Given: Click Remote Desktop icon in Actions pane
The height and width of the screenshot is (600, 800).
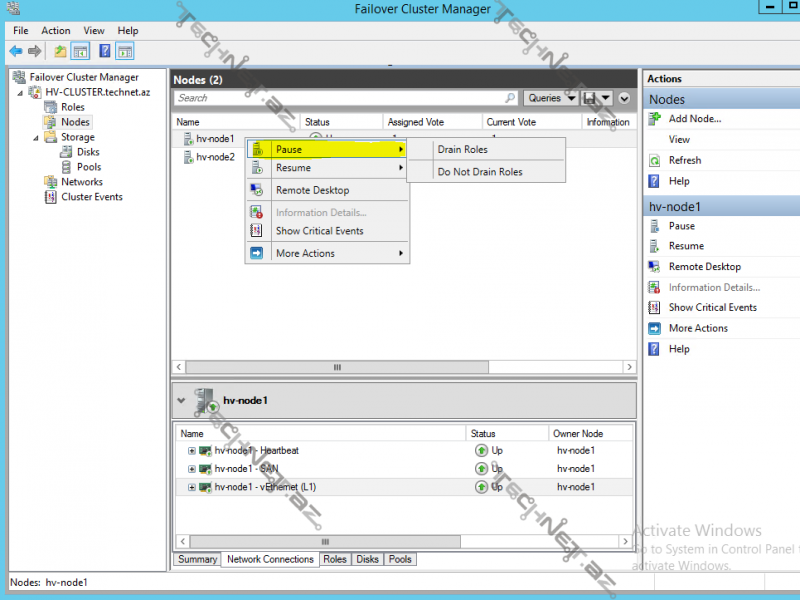Looking at the screenshot, I should (x=654, y=267).
